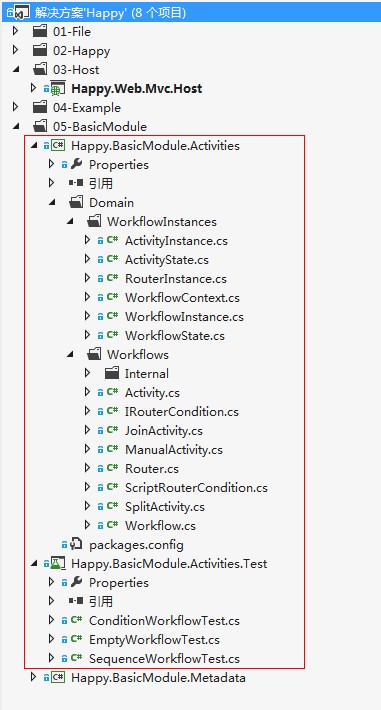Click the C# file icon of ConditionWorkflowTest.cs
Screen dimensions: 381x710
tap(77, 620)
